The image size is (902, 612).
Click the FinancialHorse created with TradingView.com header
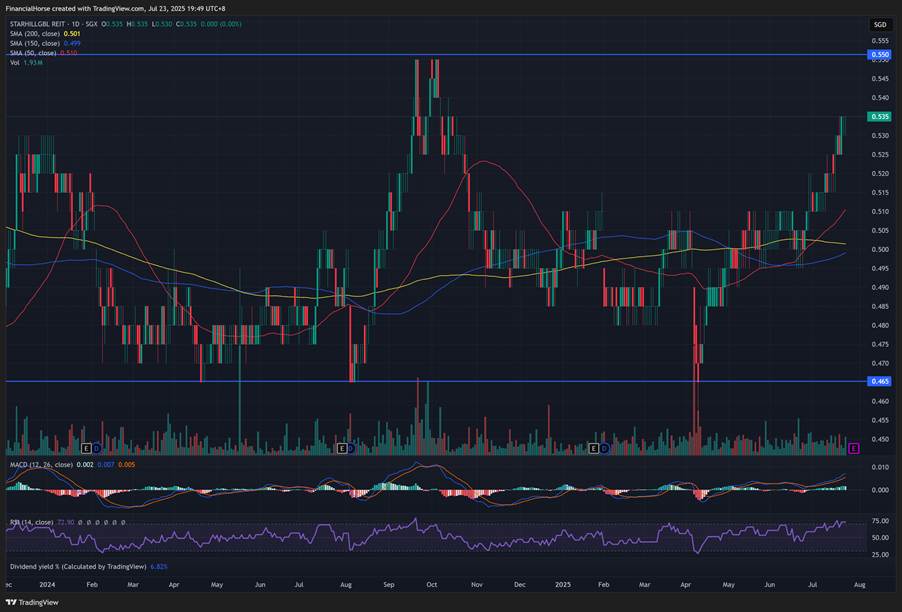tap(115, 9)
